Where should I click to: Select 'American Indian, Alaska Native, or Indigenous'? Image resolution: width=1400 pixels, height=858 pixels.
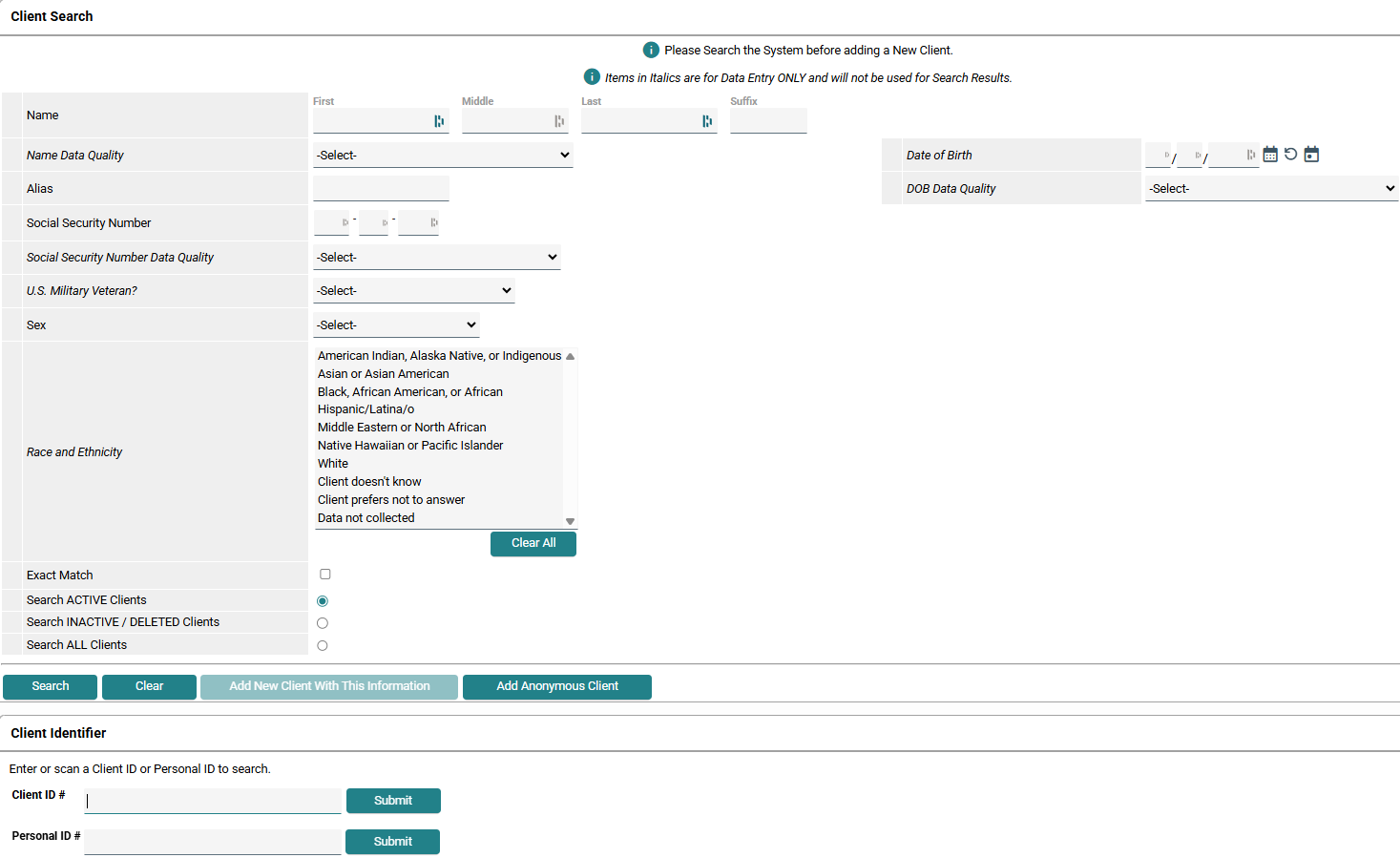click(x=439, y=356)
